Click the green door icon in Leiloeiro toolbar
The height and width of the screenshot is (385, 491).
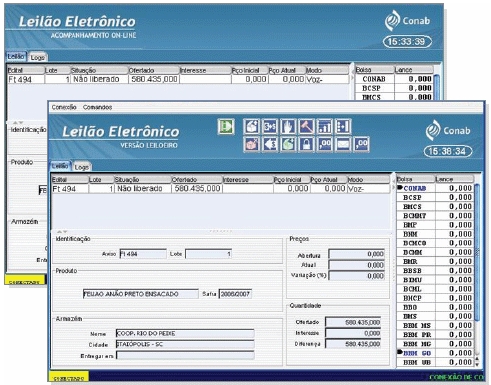(x=226, y=127)
